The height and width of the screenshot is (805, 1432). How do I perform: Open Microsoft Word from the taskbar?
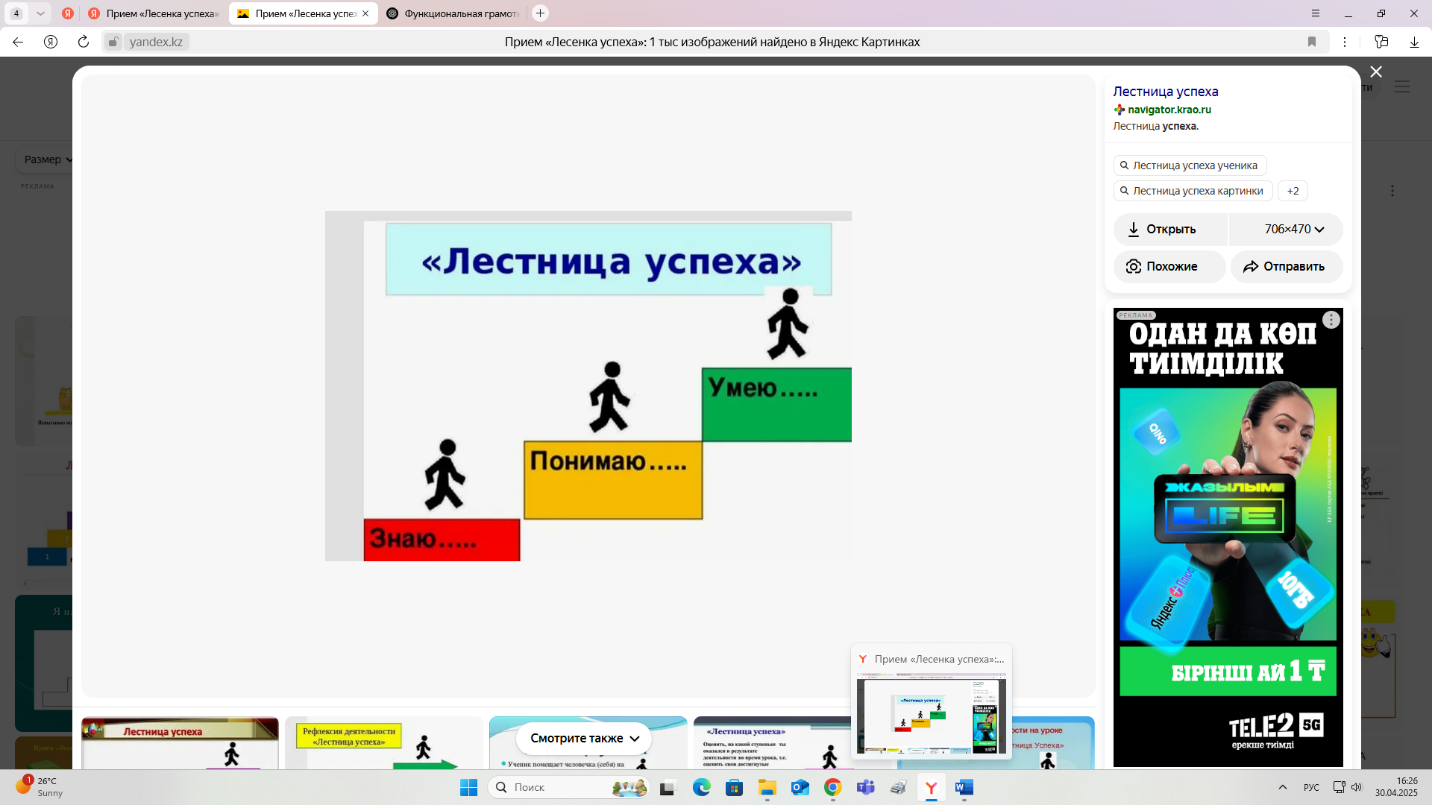point(964,788)
